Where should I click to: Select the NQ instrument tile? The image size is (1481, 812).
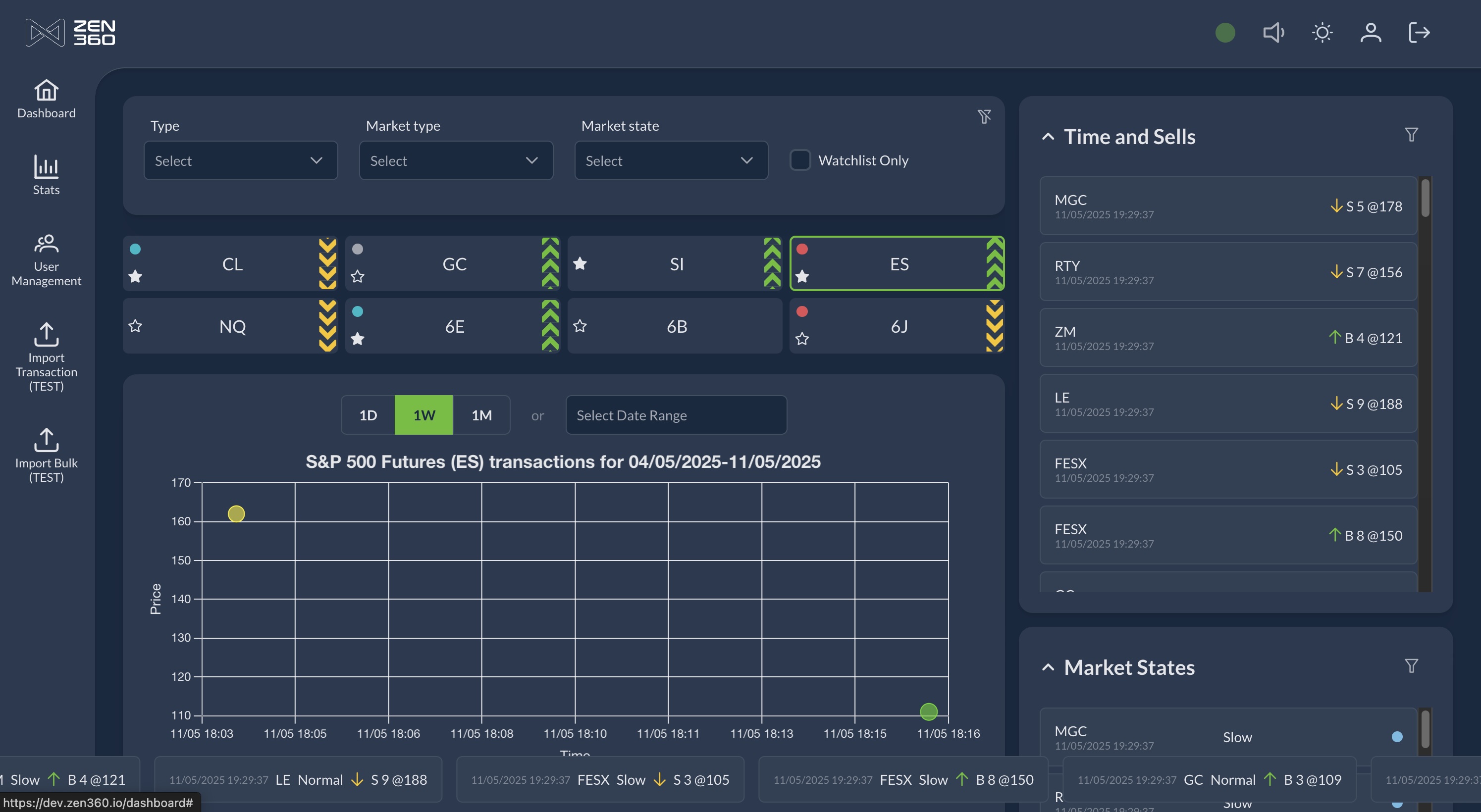tap(232, 326)
